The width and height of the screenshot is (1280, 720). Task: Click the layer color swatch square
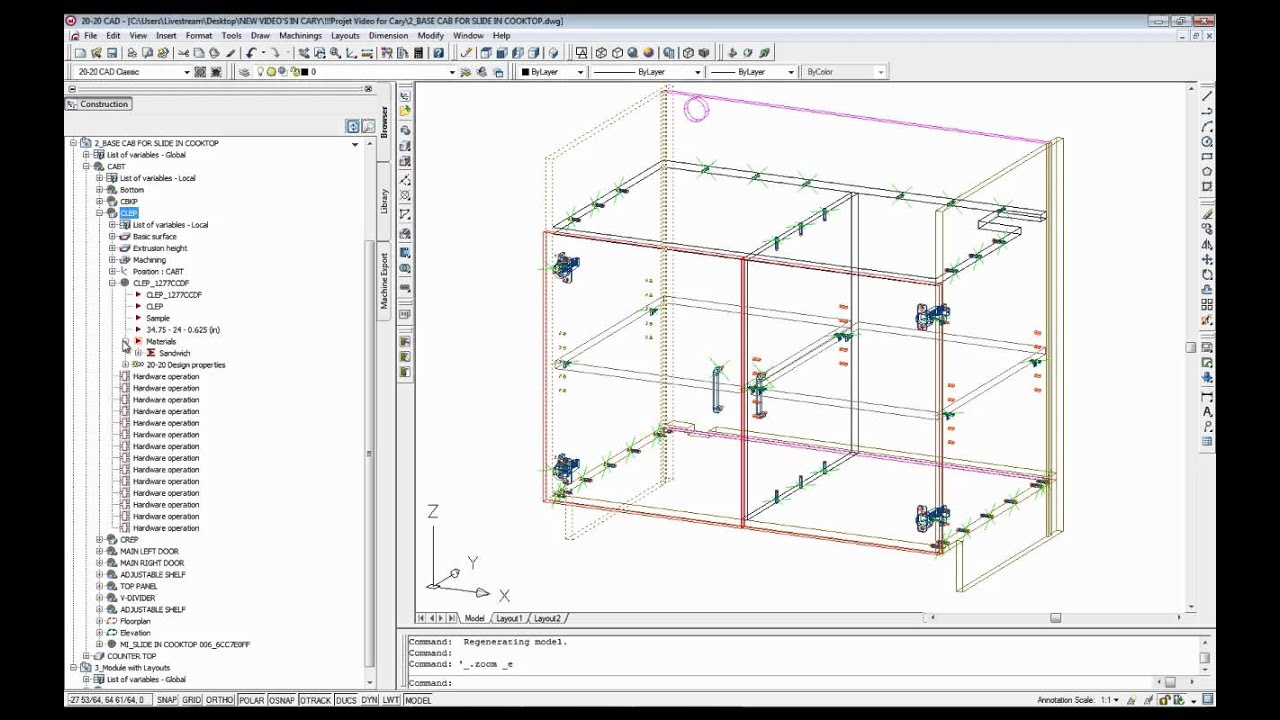tap(304, 72)
